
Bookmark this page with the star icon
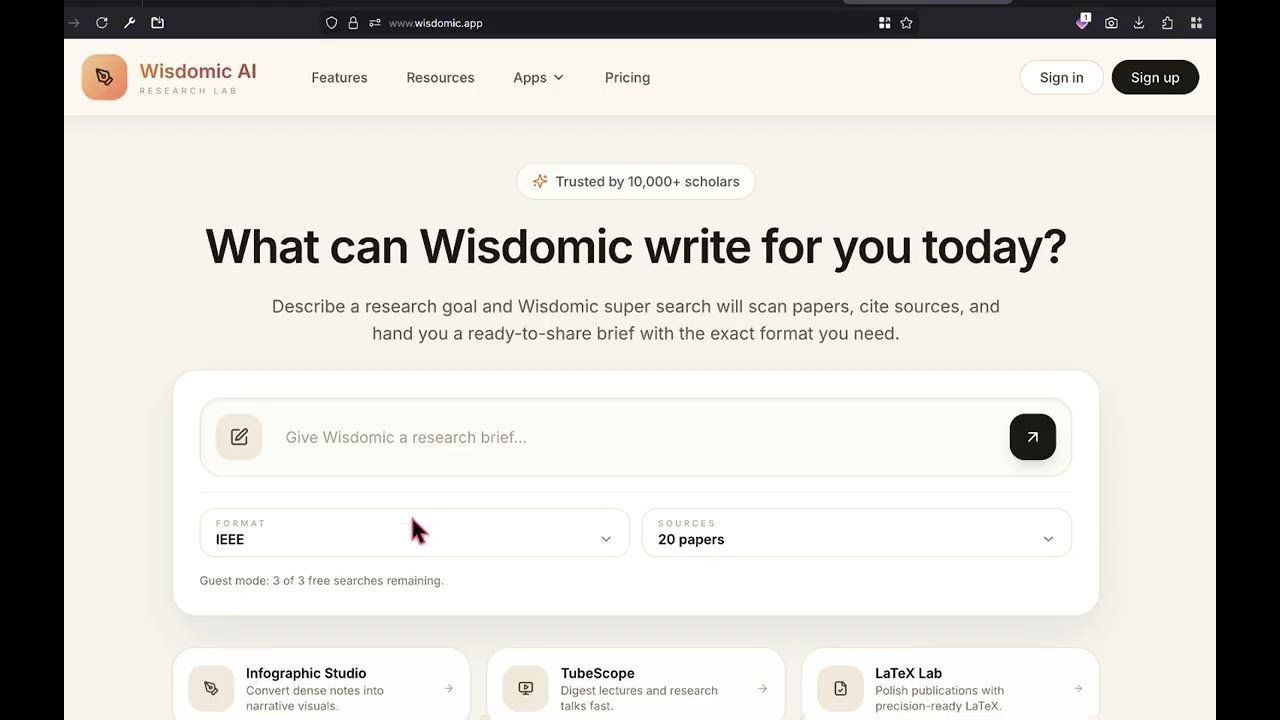pyautogui.click(x=906, y=22)
